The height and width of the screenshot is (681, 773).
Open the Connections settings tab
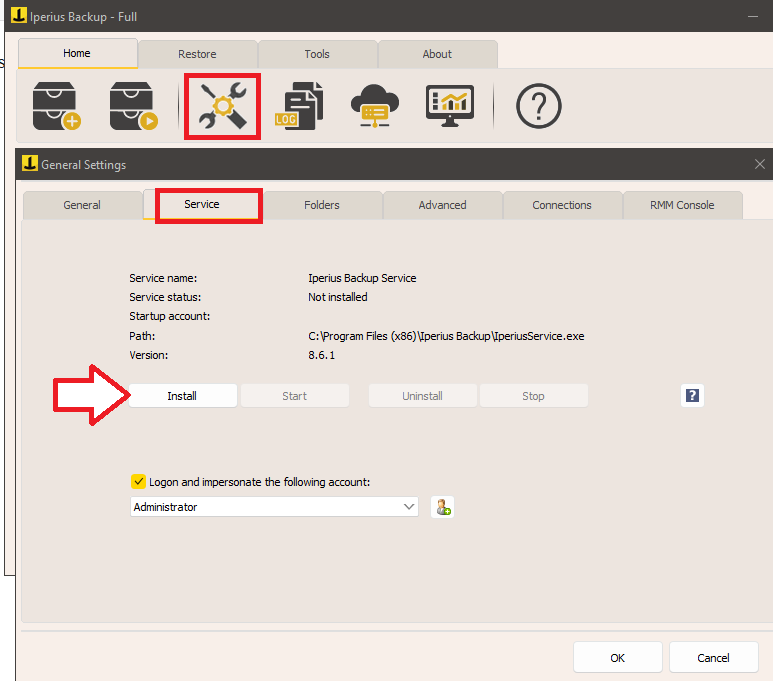point(562,205)
